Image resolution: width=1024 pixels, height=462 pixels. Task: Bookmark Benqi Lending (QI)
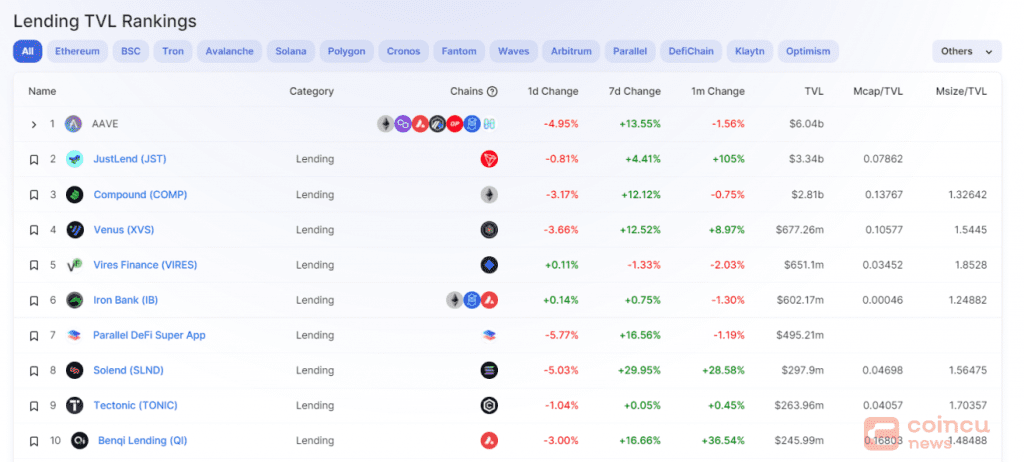(x=34, y=441)
